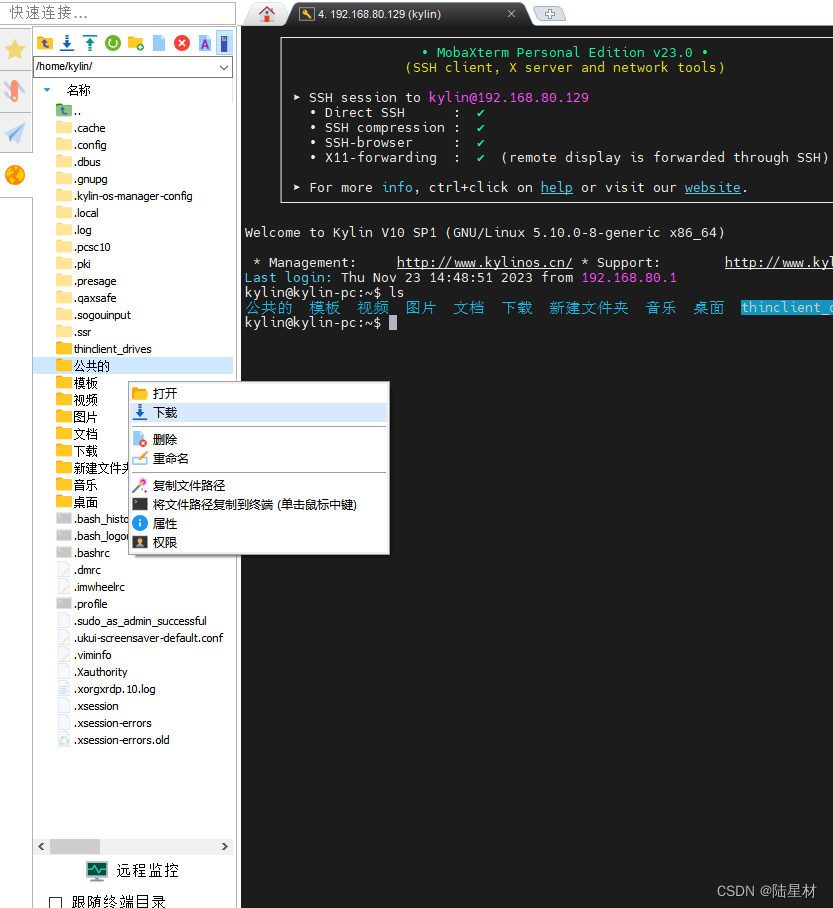Choose 权限 from the context menu
833x908 pixels.
259,543
